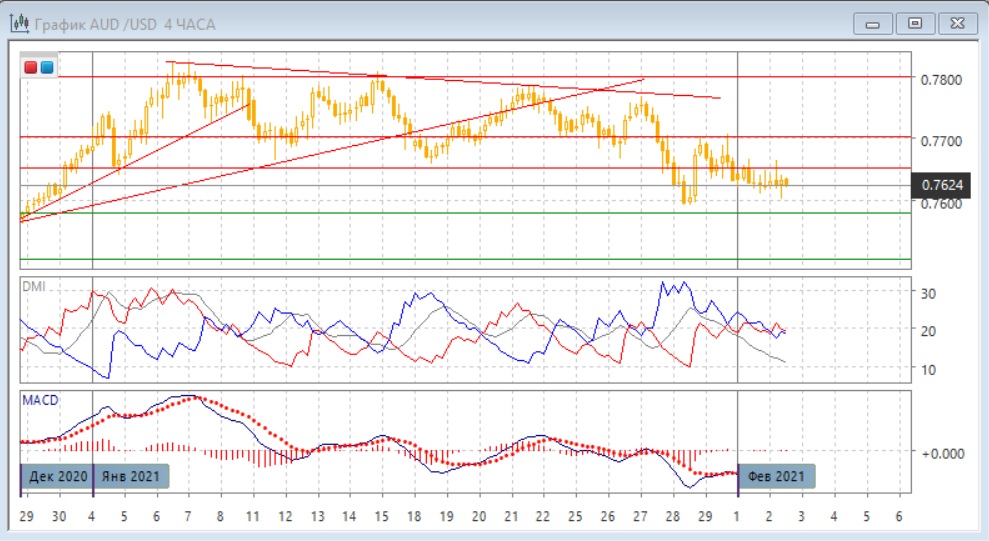Maximize the AUD/USD chart window

(914, 22)
